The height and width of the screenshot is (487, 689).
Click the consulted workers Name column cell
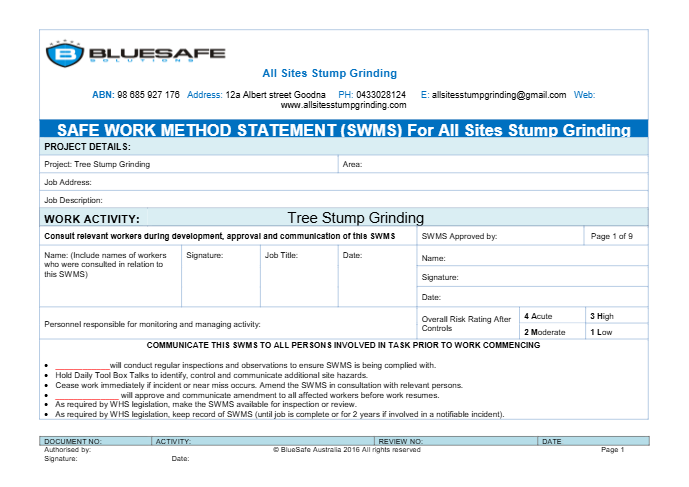[110, 276]
